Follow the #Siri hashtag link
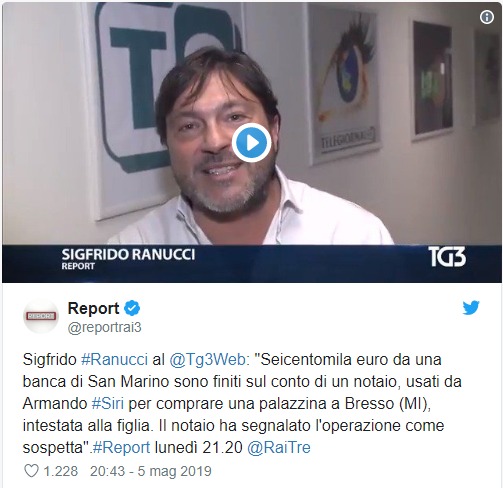Viewport: 503px width, 488px height. tap(108, 404)
